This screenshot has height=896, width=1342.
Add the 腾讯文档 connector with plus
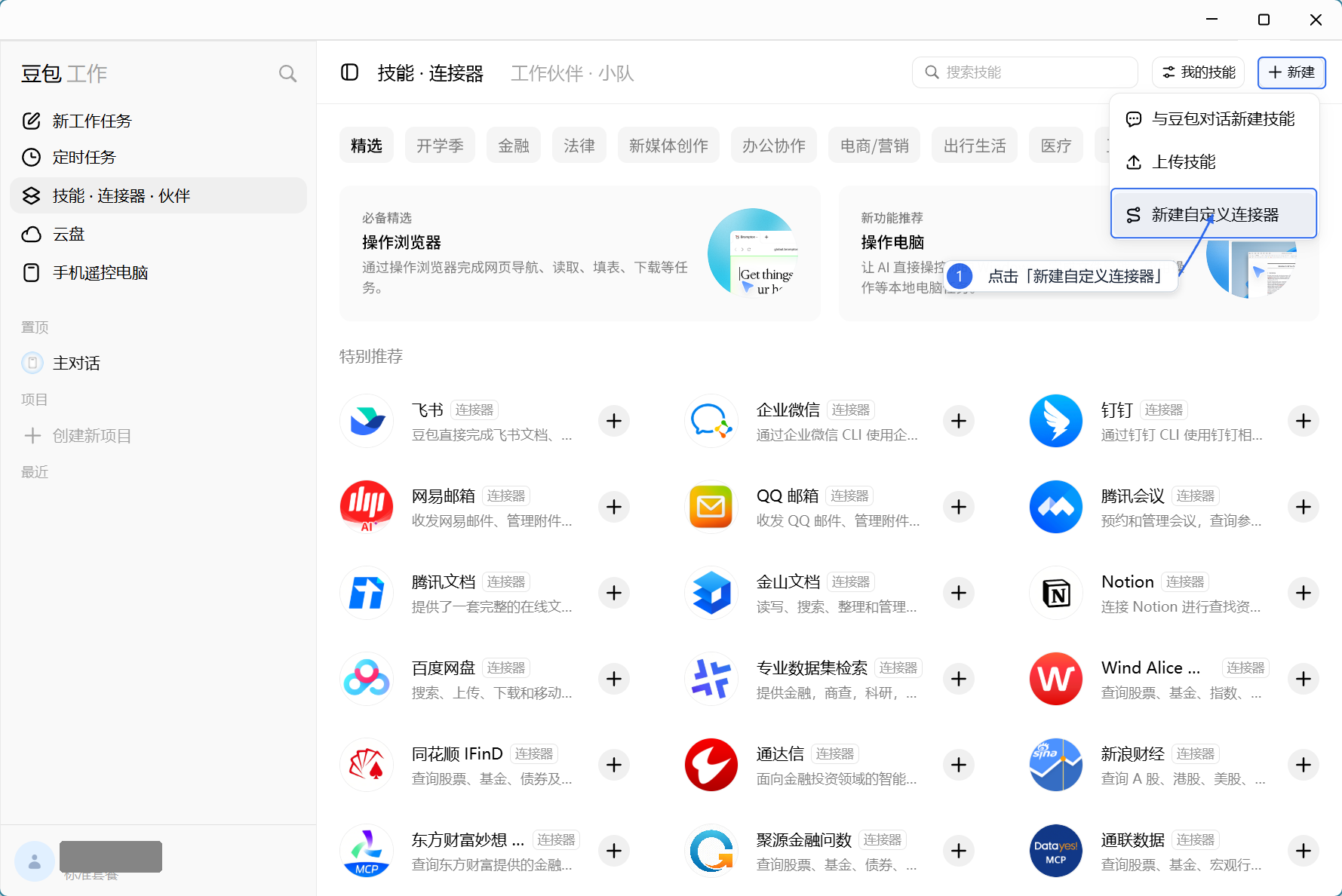(x=614, y=593)
